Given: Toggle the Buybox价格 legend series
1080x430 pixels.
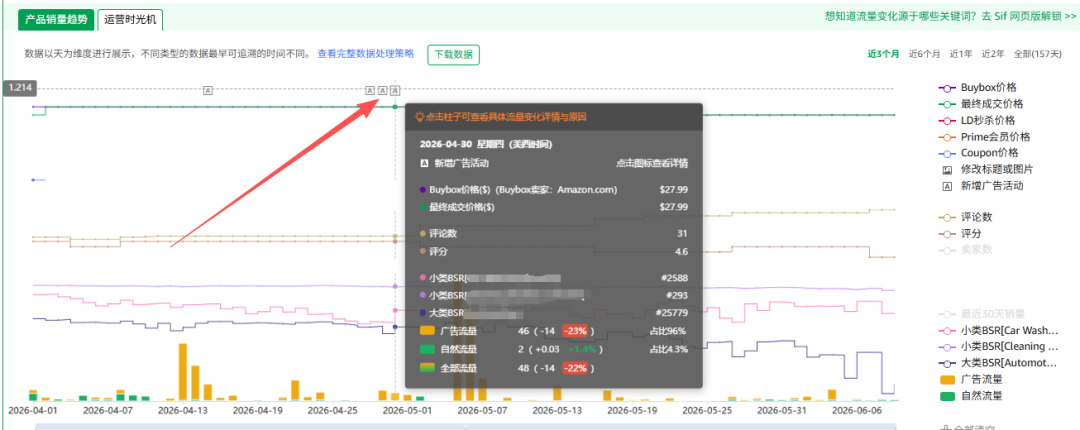Looking at the screenshot, I should 978,88.
